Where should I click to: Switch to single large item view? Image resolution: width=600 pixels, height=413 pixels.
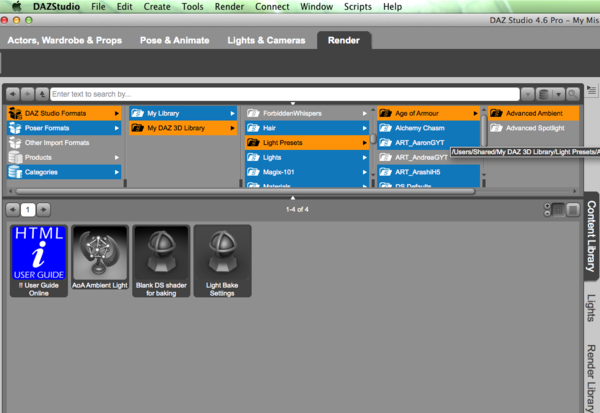(x=573, y=210)
